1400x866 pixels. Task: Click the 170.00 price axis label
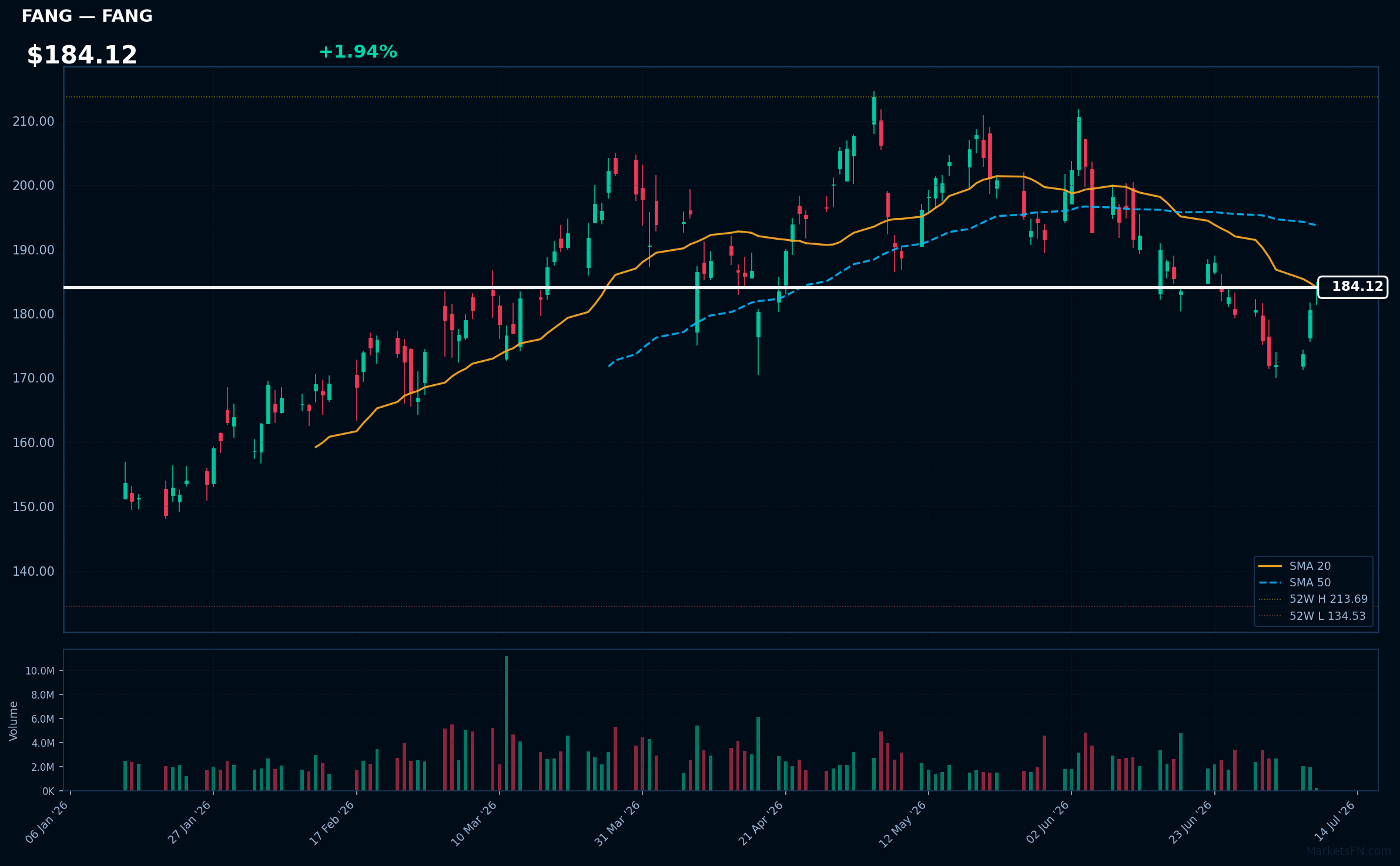tap(34, 378)
